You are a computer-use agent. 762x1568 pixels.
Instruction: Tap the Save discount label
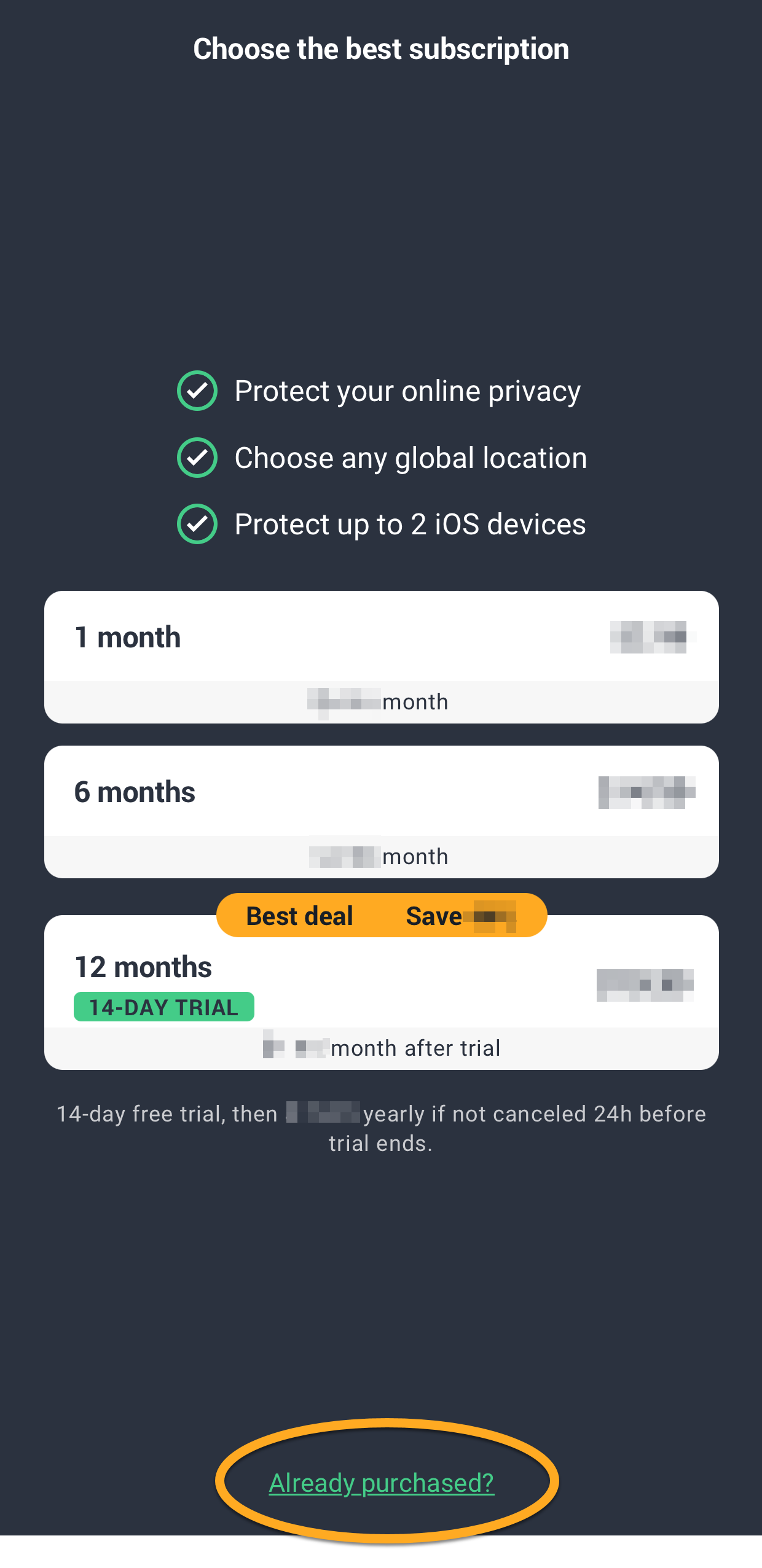(x=460, y=916)
